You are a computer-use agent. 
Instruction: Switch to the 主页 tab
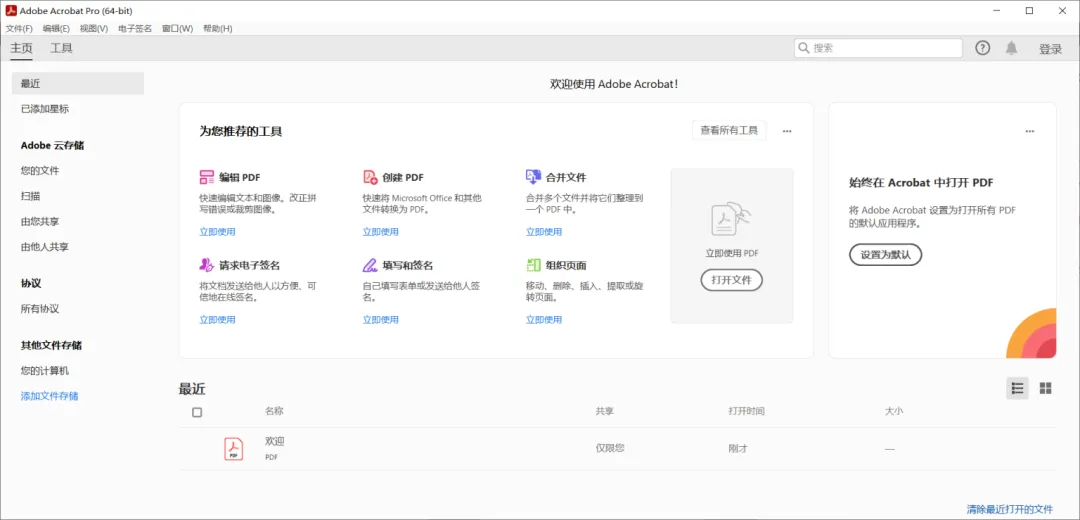click(21, 48)
